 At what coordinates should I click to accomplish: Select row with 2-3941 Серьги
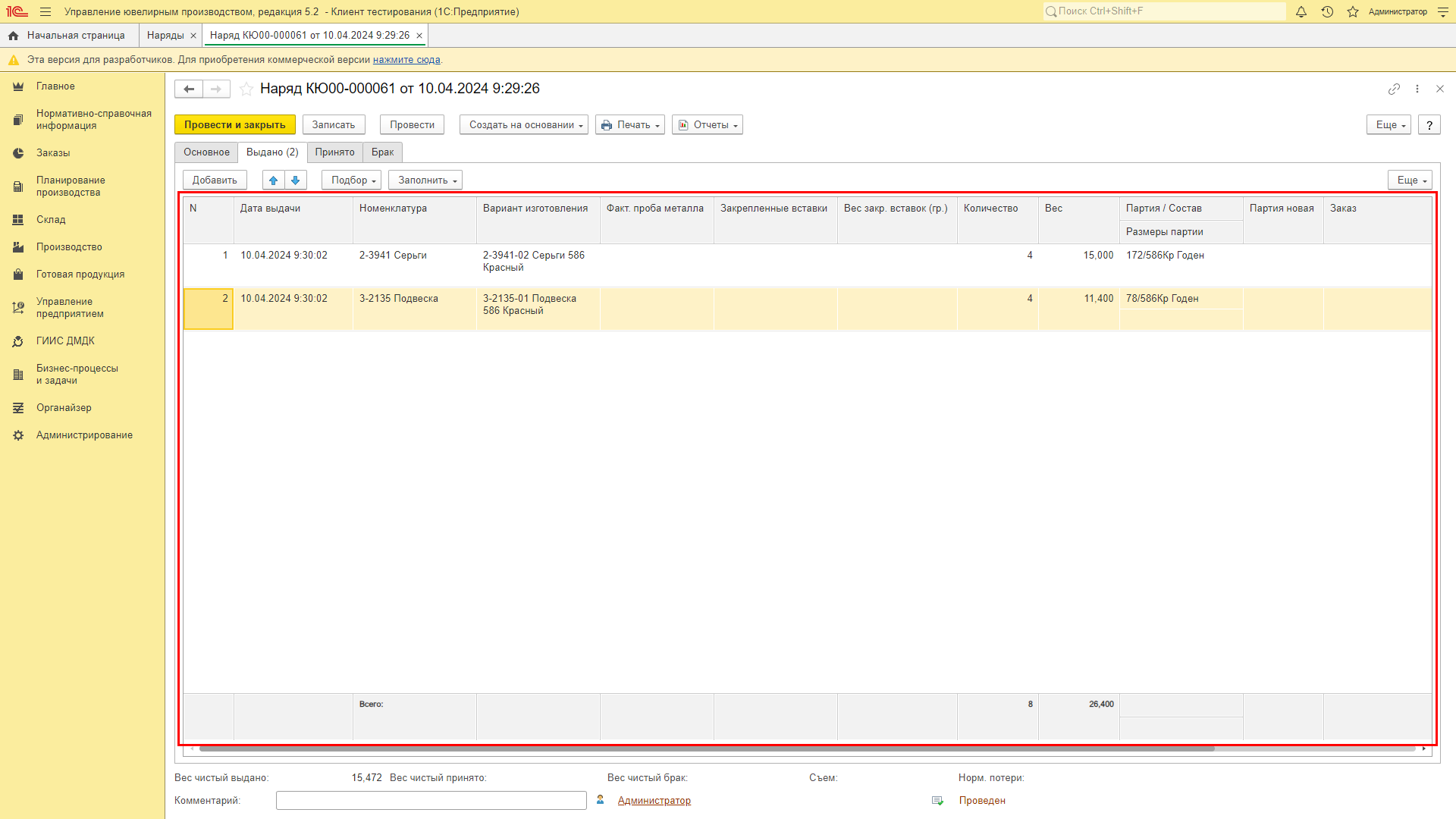pyautogui.click(x=808, y=265)
